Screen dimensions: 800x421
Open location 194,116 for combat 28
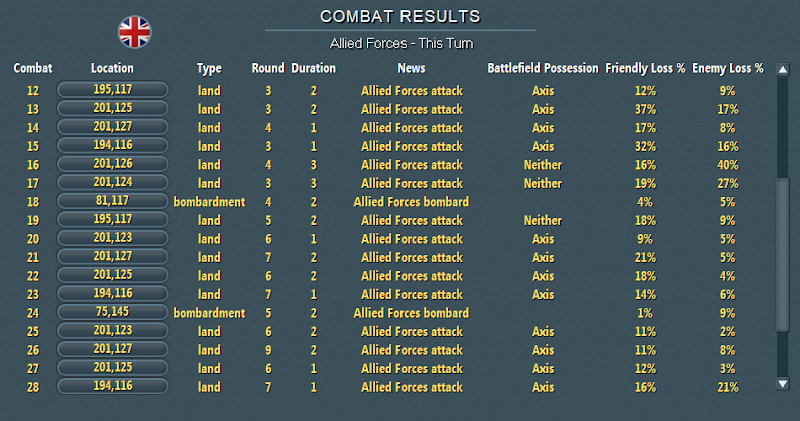[113, 386]
